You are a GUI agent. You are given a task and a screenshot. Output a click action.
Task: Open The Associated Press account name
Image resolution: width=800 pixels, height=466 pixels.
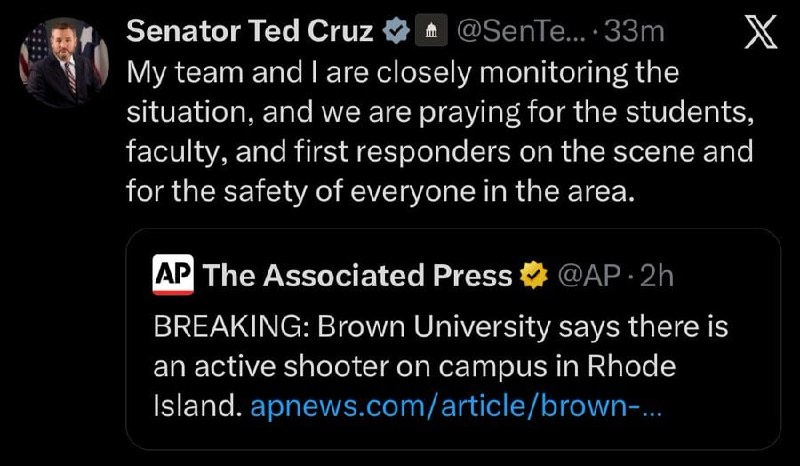click(357, 276)
